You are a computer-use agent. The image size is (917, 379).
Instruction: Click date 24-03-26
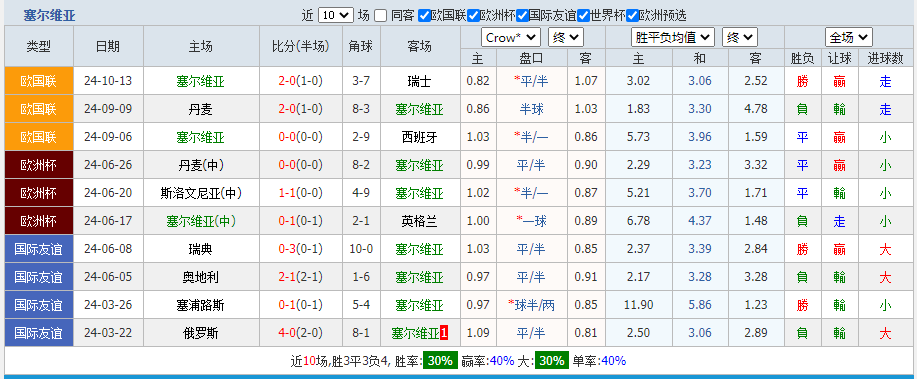108,305
